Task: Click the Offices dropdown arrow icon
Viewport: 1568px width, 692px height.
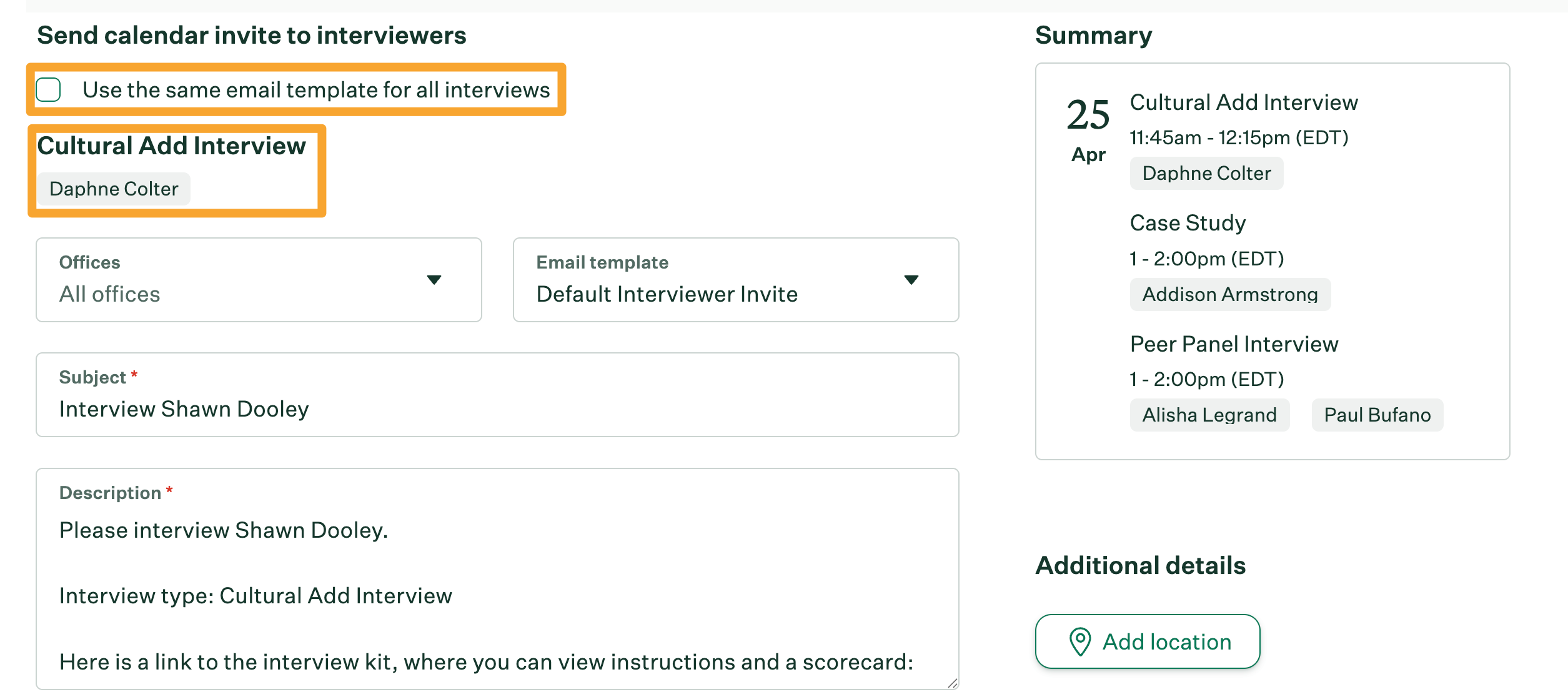Action: pos(434,280)
